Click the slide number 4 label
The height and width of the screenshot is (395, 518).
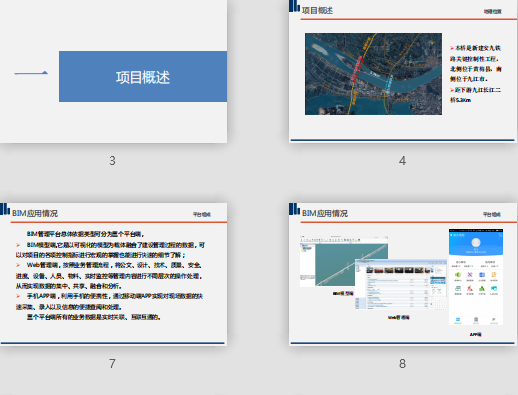pyautogui.click(x=402, y=161)
